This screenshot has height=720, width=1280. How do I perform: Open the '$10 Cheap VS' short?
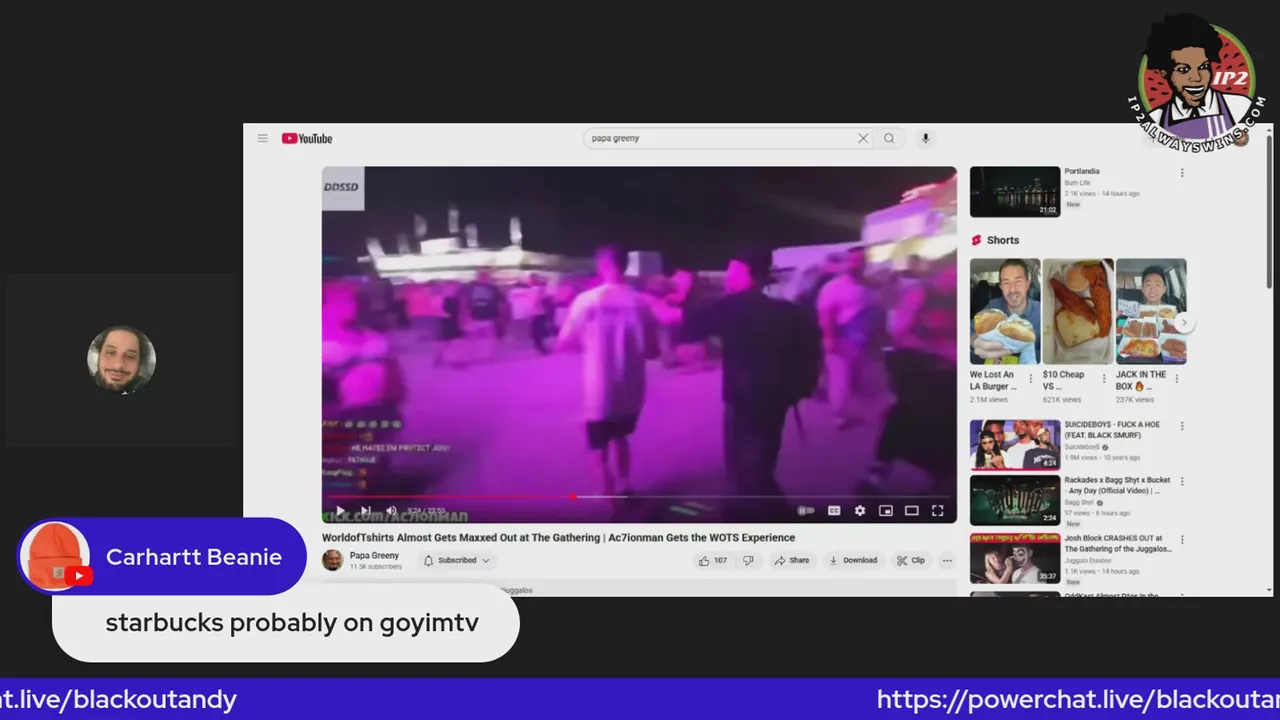point(1078,311)
